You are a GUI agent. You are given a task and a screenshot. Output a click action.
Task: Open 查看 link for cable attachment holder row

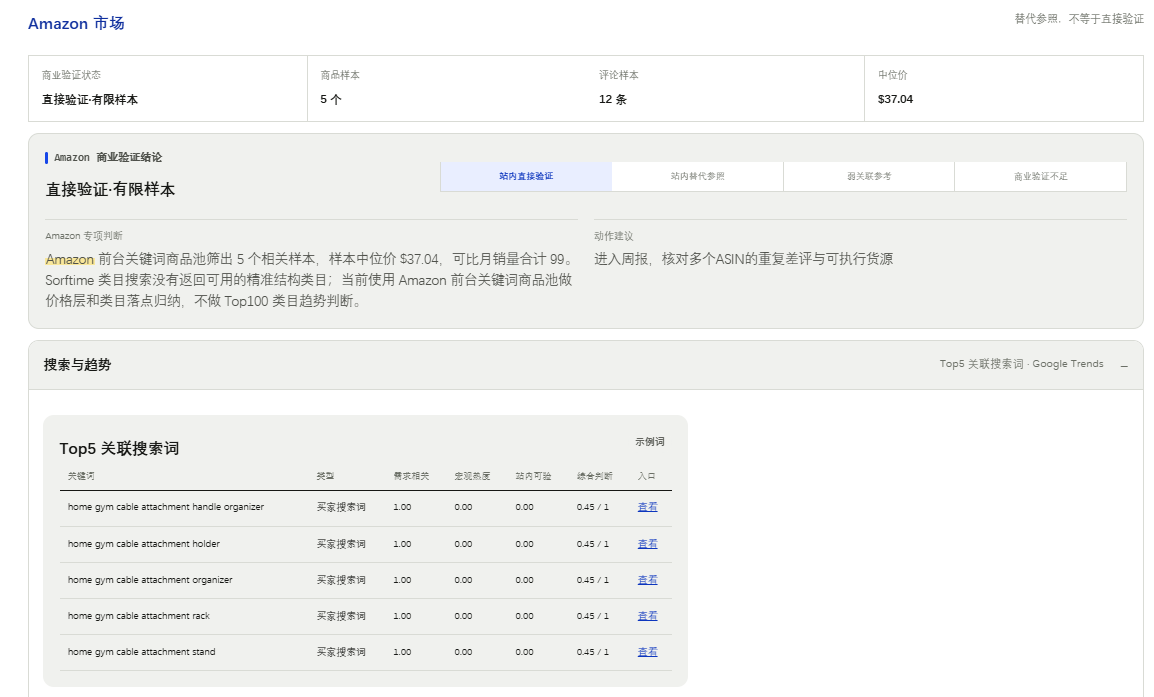point(647,544)
